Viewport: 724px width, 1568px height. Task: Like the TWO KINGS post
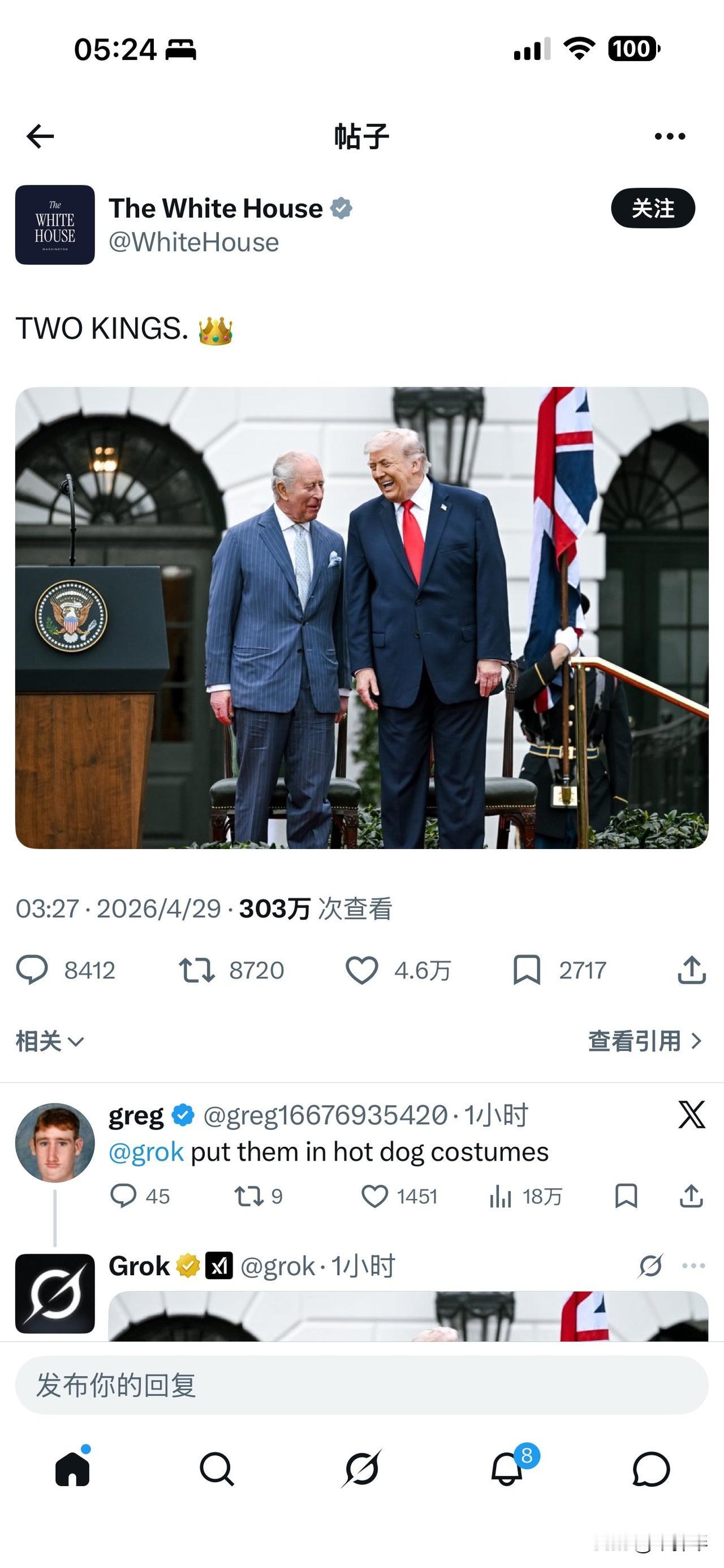click(x=398, y=969)
